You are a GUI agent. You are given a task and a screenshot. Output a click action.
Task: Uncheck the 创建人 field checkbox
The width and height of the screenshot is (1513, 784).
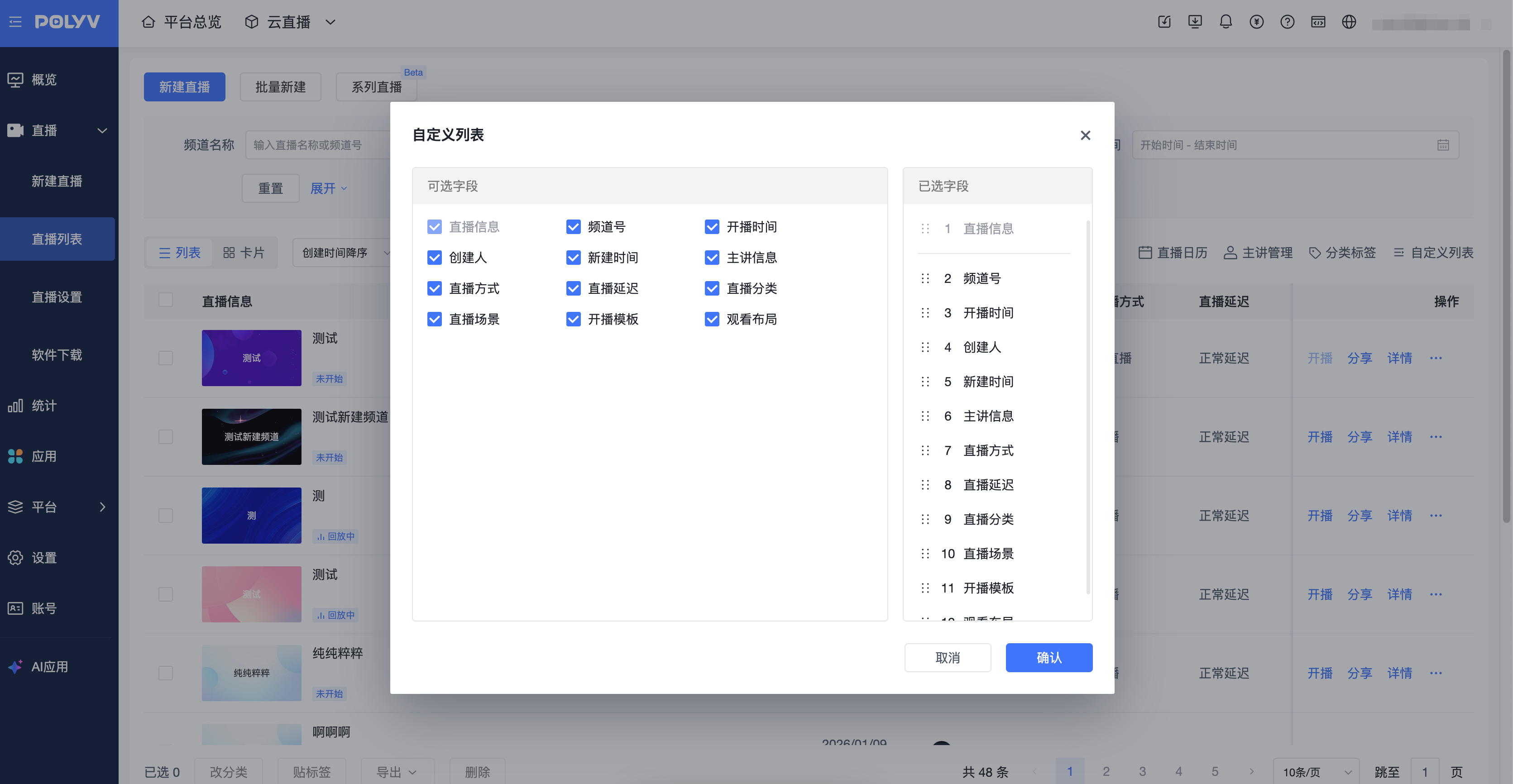tap(435, 258)
